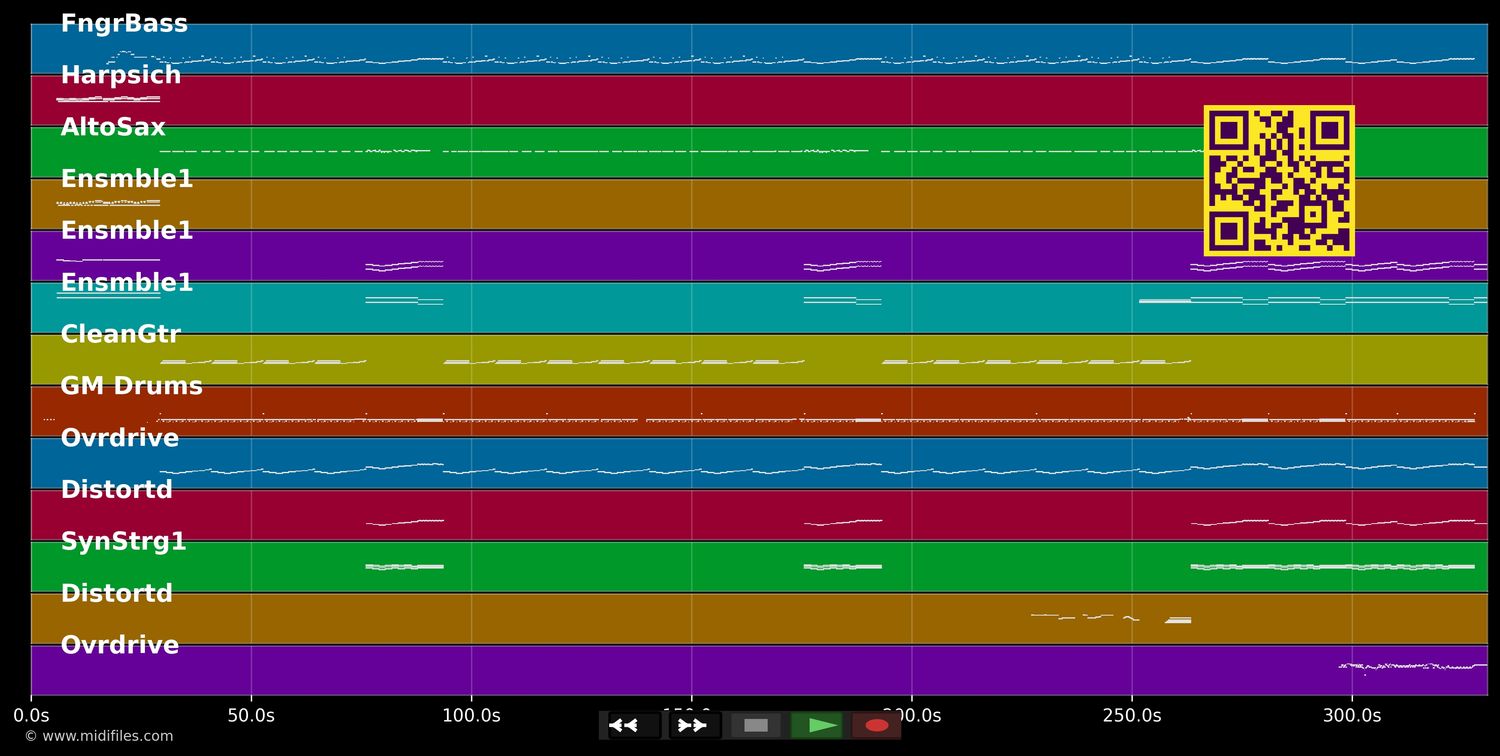
Task: Jump to the 250.0s timeline marker
Action: [1132, 716]
